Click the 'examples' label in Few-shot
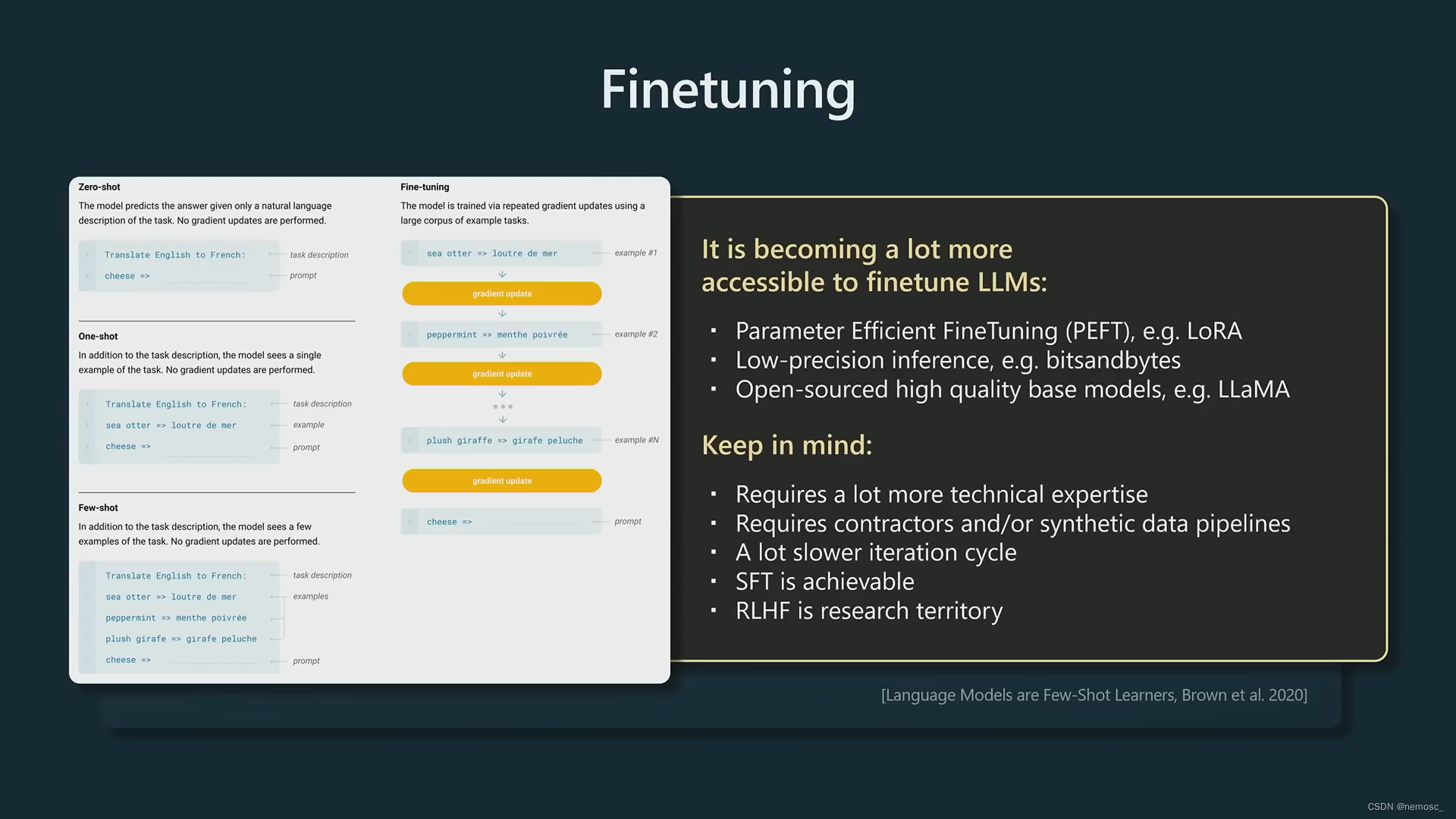Viewport: 1456px width, 819px height. click(x=311, y=597)
